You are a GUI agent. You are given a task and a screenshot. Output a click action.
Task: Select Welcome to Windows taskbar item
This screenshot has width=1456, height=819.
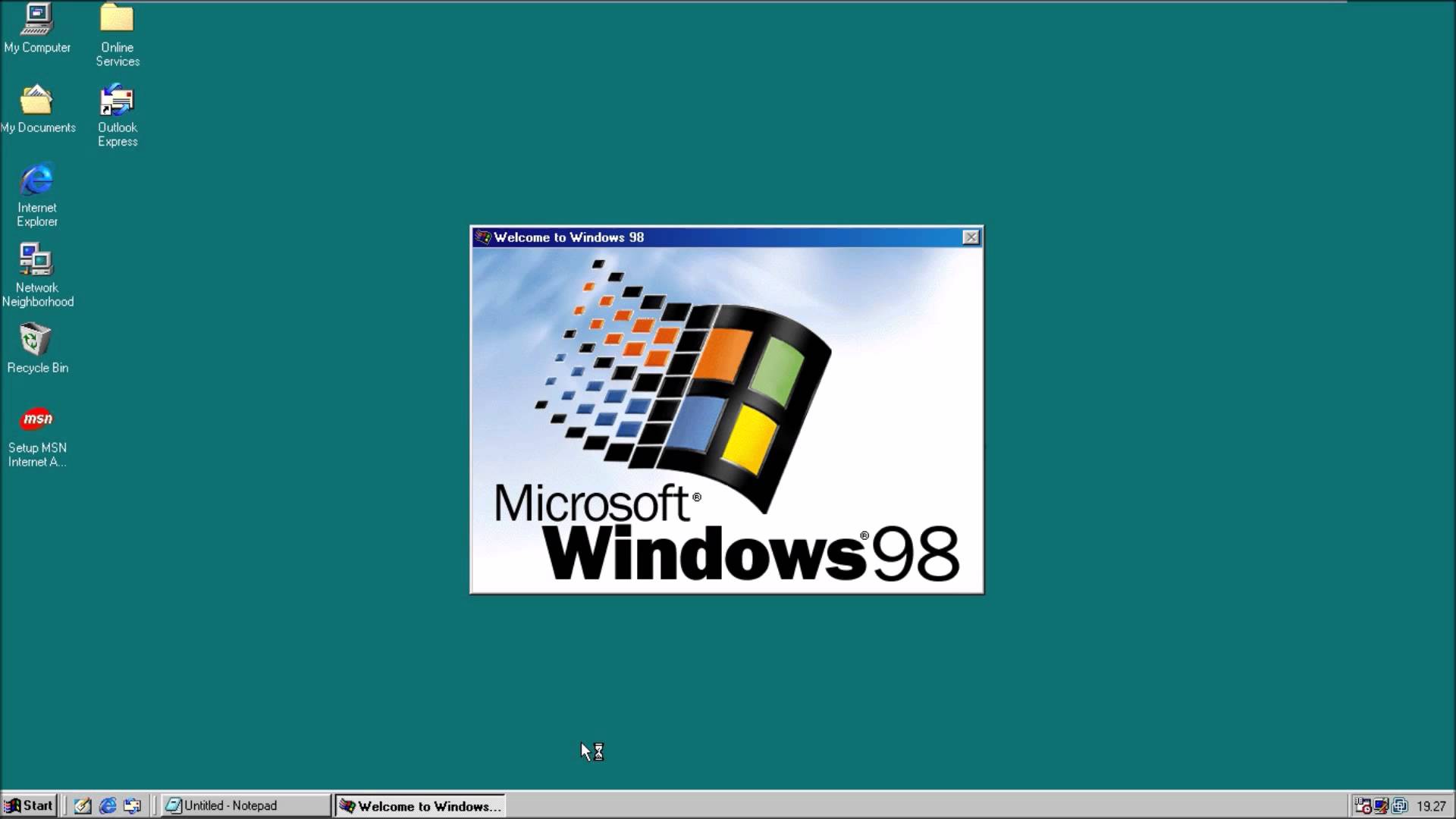[421, 806]
